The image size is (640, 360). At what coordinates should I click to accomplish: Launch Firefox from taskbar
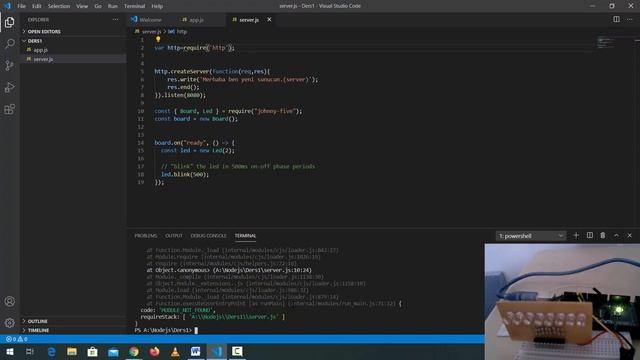(154, 351)
